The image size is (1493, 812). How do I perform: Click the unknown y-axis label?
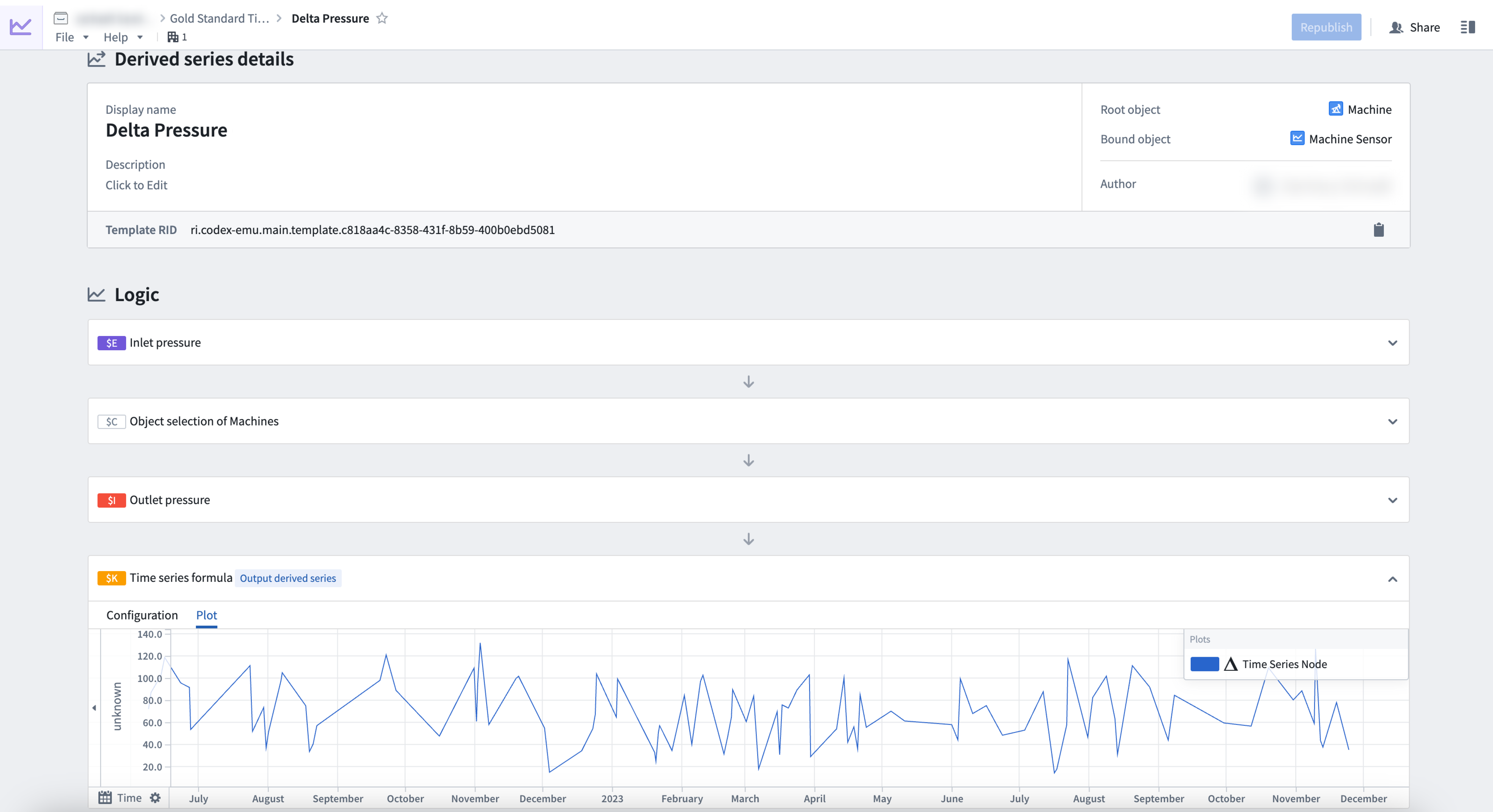(x=117, y=706)
